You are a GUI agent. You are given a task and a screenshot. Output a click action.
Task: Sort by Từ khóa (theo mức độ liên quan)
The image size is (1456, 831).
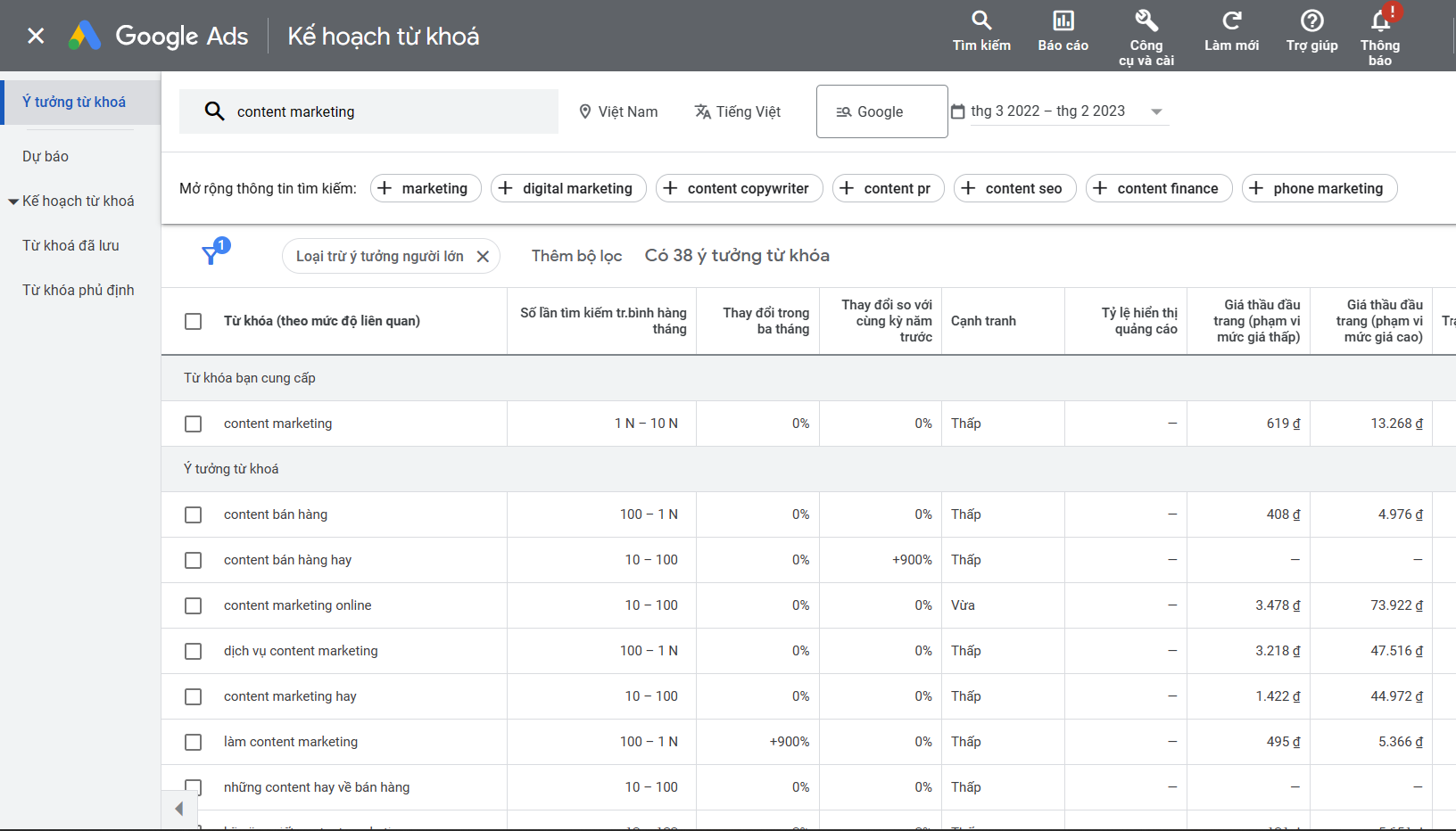(x=321, y=321)
